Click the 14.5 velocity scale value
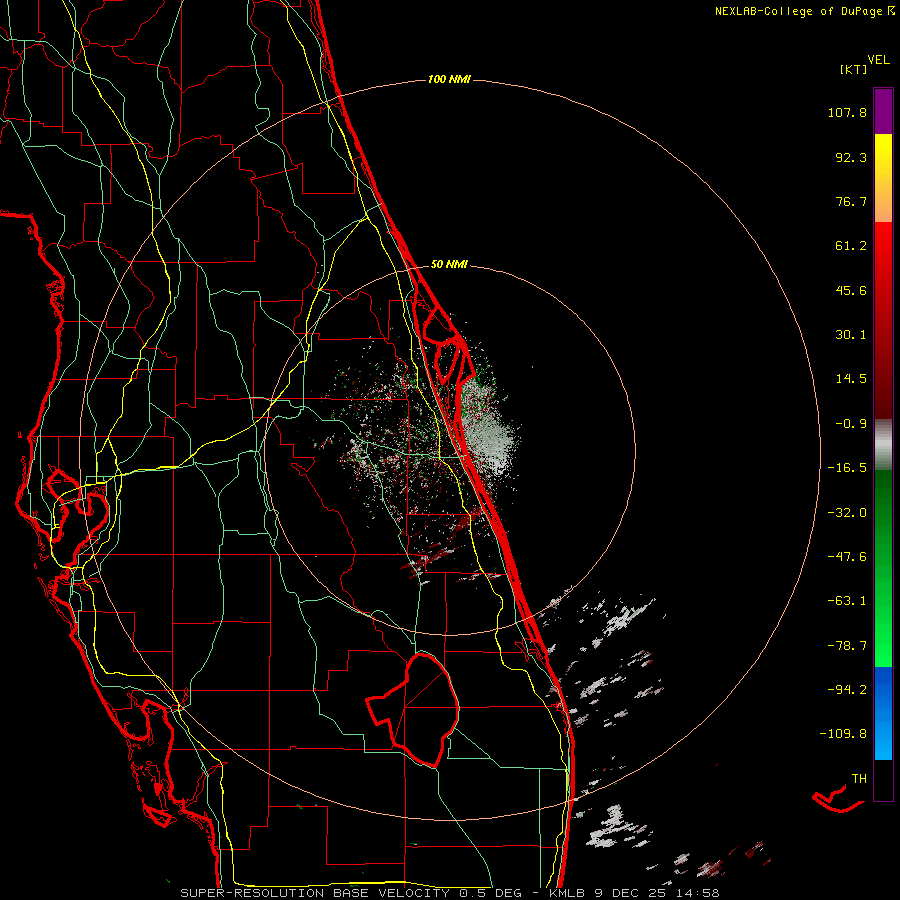The image size is (900, 900). (851, 379)
